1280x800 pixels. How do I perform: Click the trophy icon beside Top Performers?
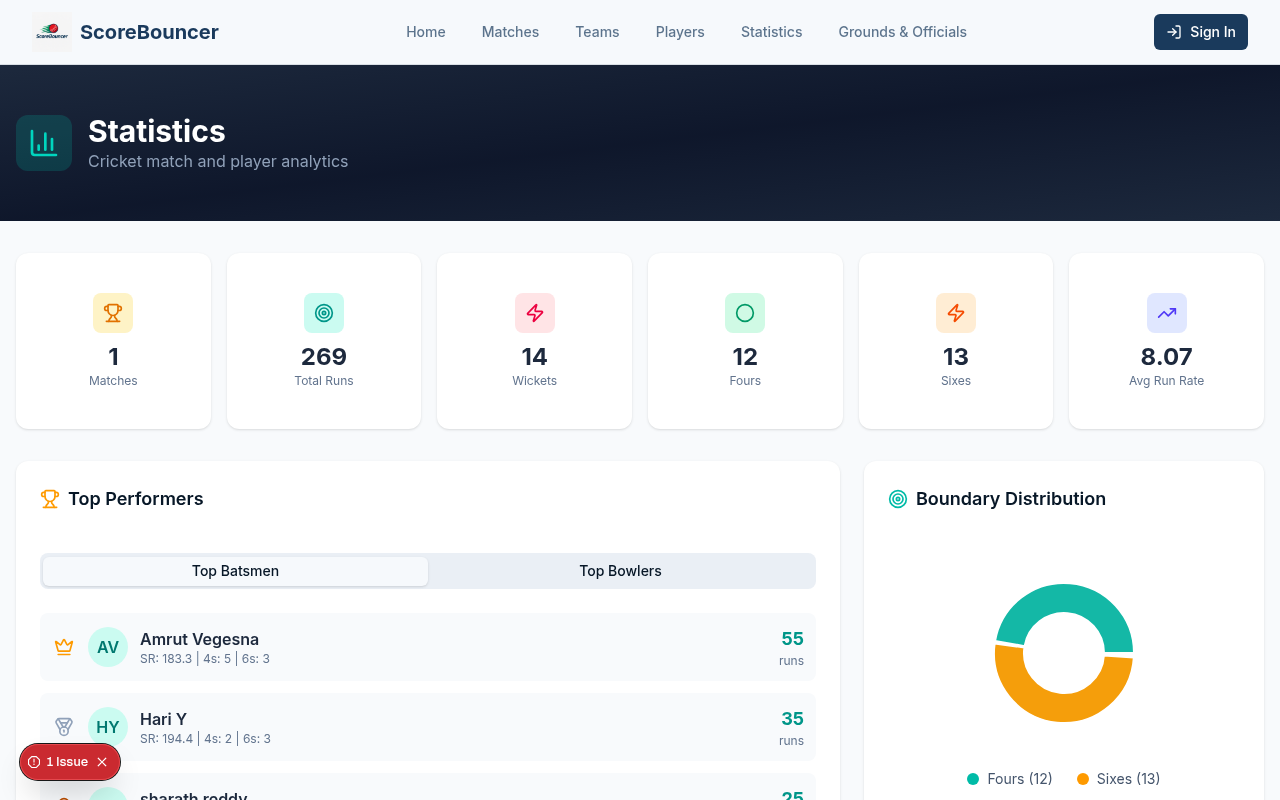coord(50,499)
